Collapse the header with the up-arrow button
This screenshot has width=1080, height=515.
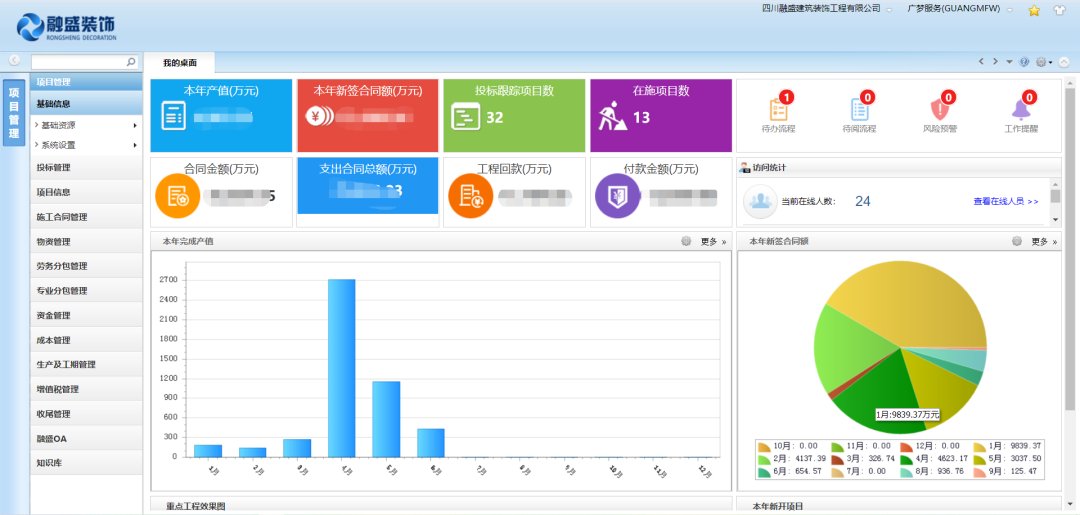click(x=1064, y=62)
